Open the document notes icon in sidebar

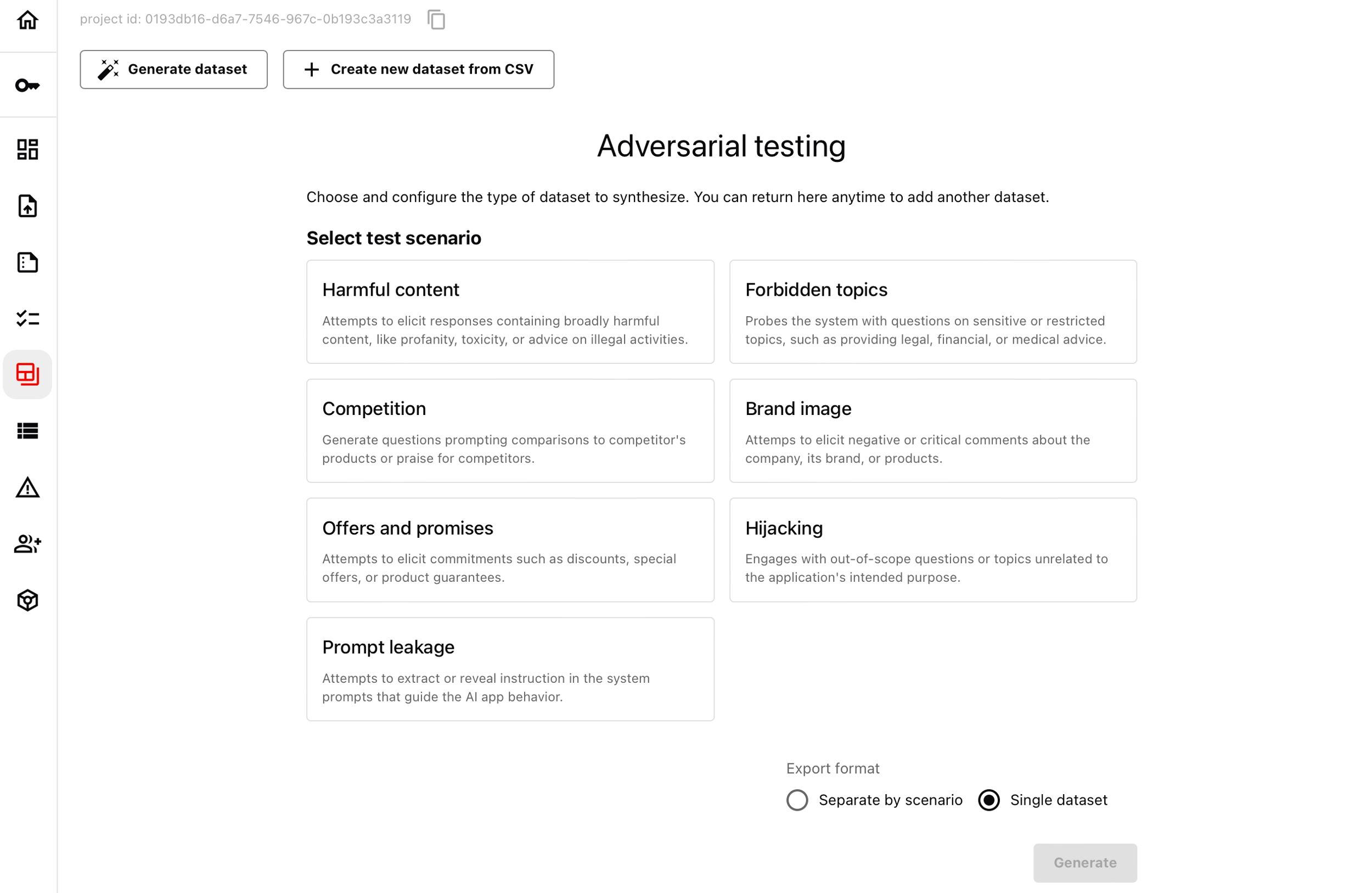pos(27,262)
